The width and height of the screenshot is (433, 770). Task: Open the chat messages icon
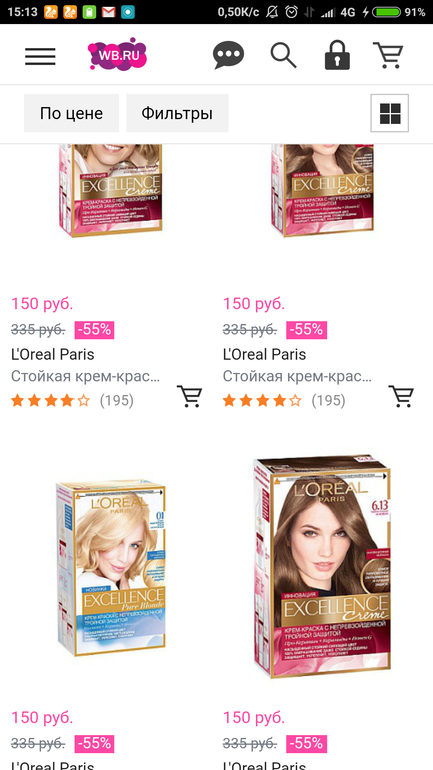(x=228, y=55)
